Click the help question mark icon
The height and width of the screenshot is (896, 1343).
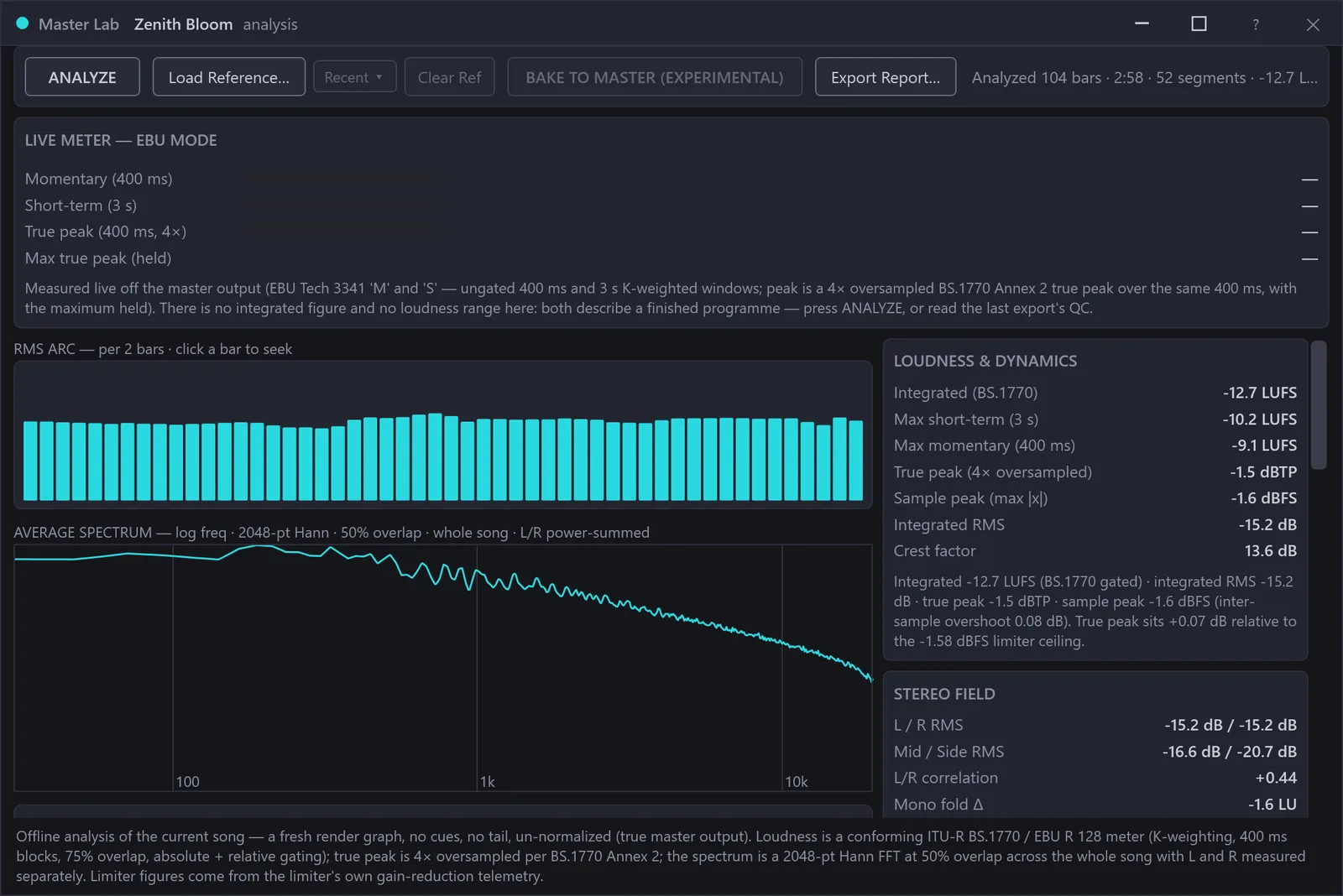pyautogui.click(x=1256, y=24)
